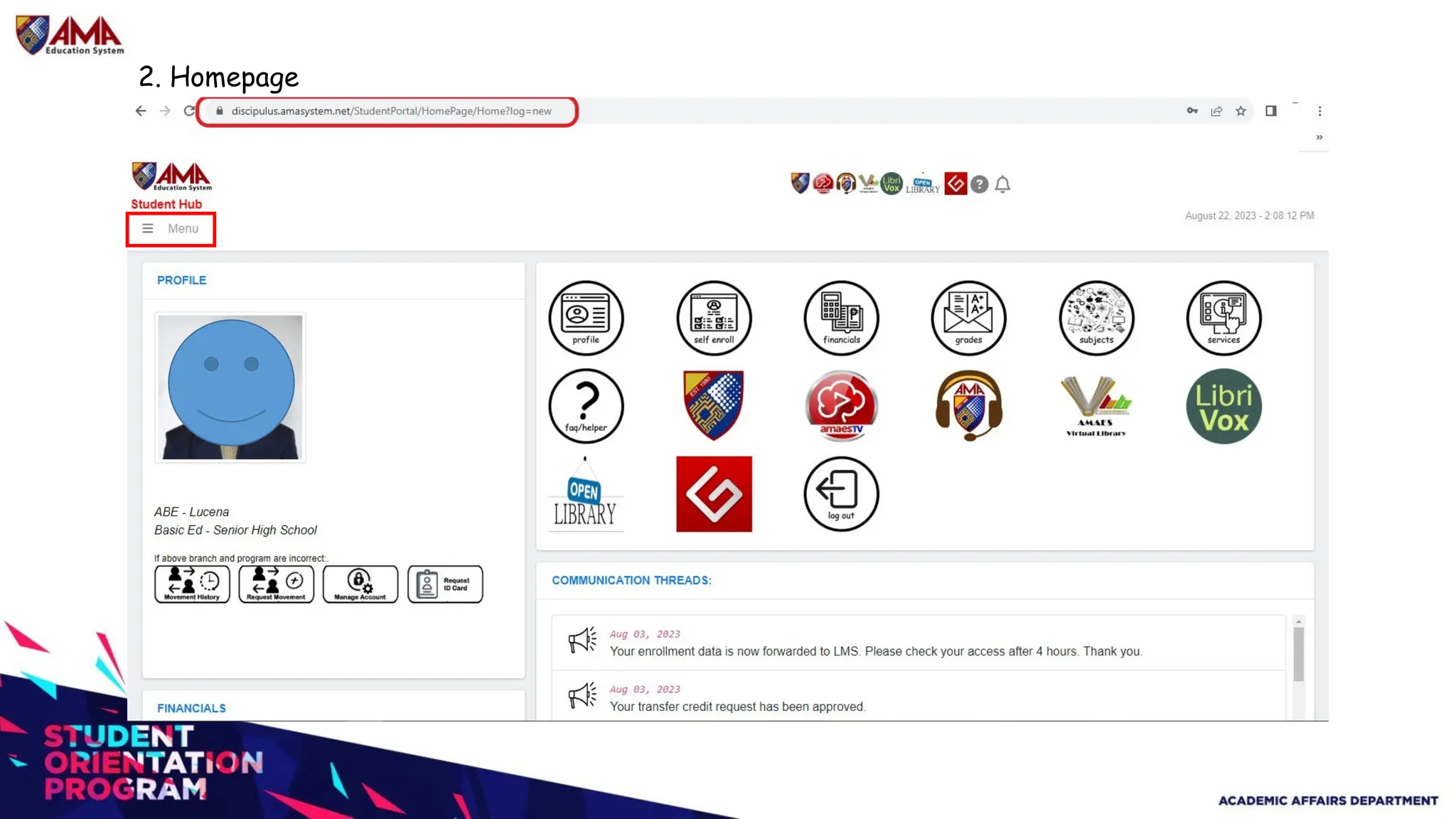Click the small LibriVox icon in header
The image size is (1456, 819).
892,184
